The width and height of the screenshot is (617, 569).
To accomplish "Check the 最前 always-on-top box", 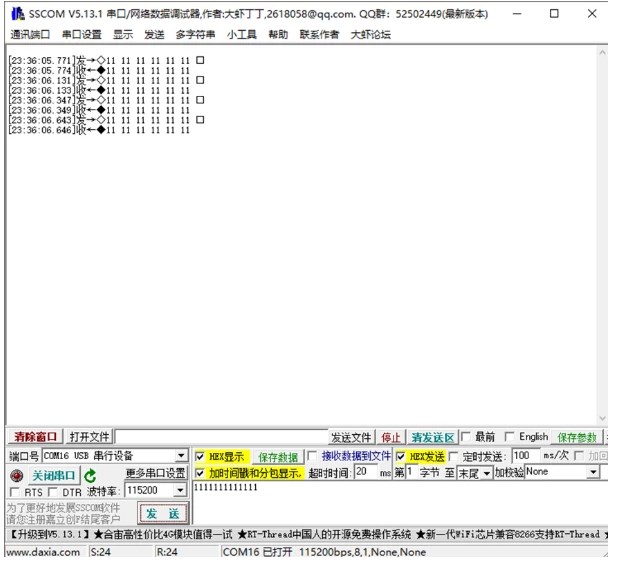I will pos(465,436).
